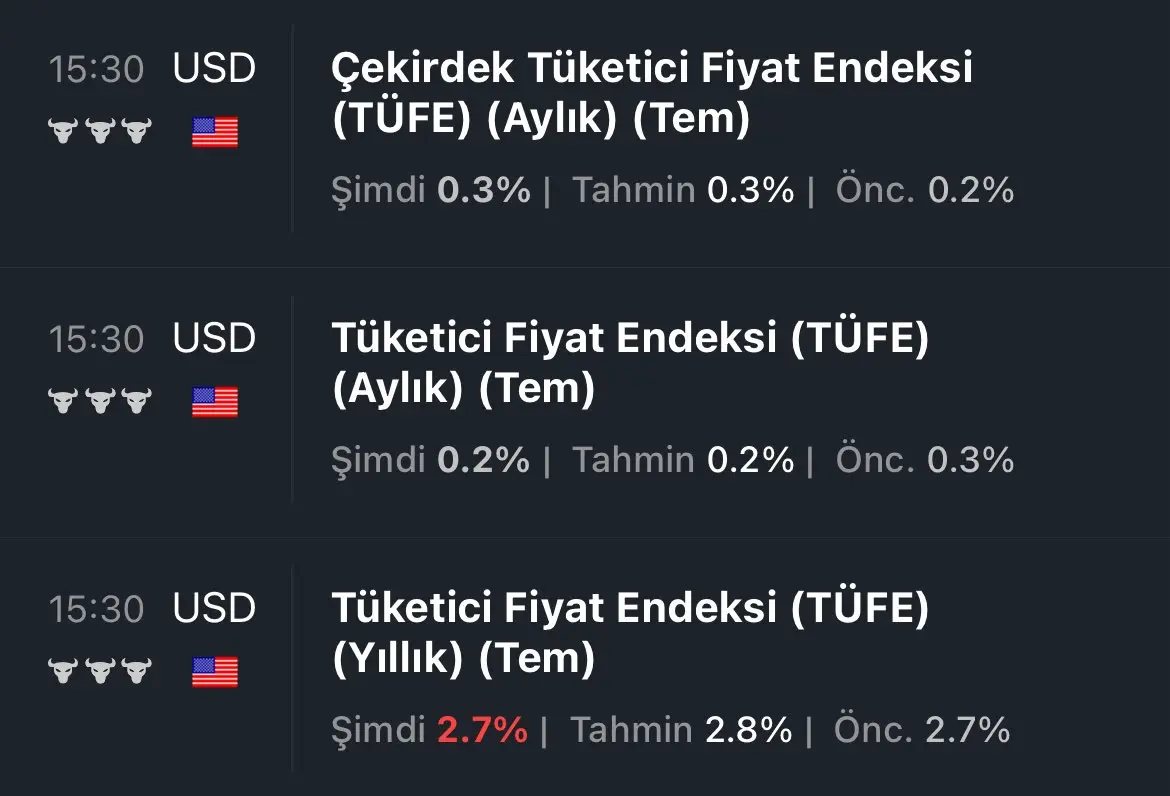Open the TÜFE (Yıllık) (Tem) event title
The image size is (1170, 796).
pos(631,633)
